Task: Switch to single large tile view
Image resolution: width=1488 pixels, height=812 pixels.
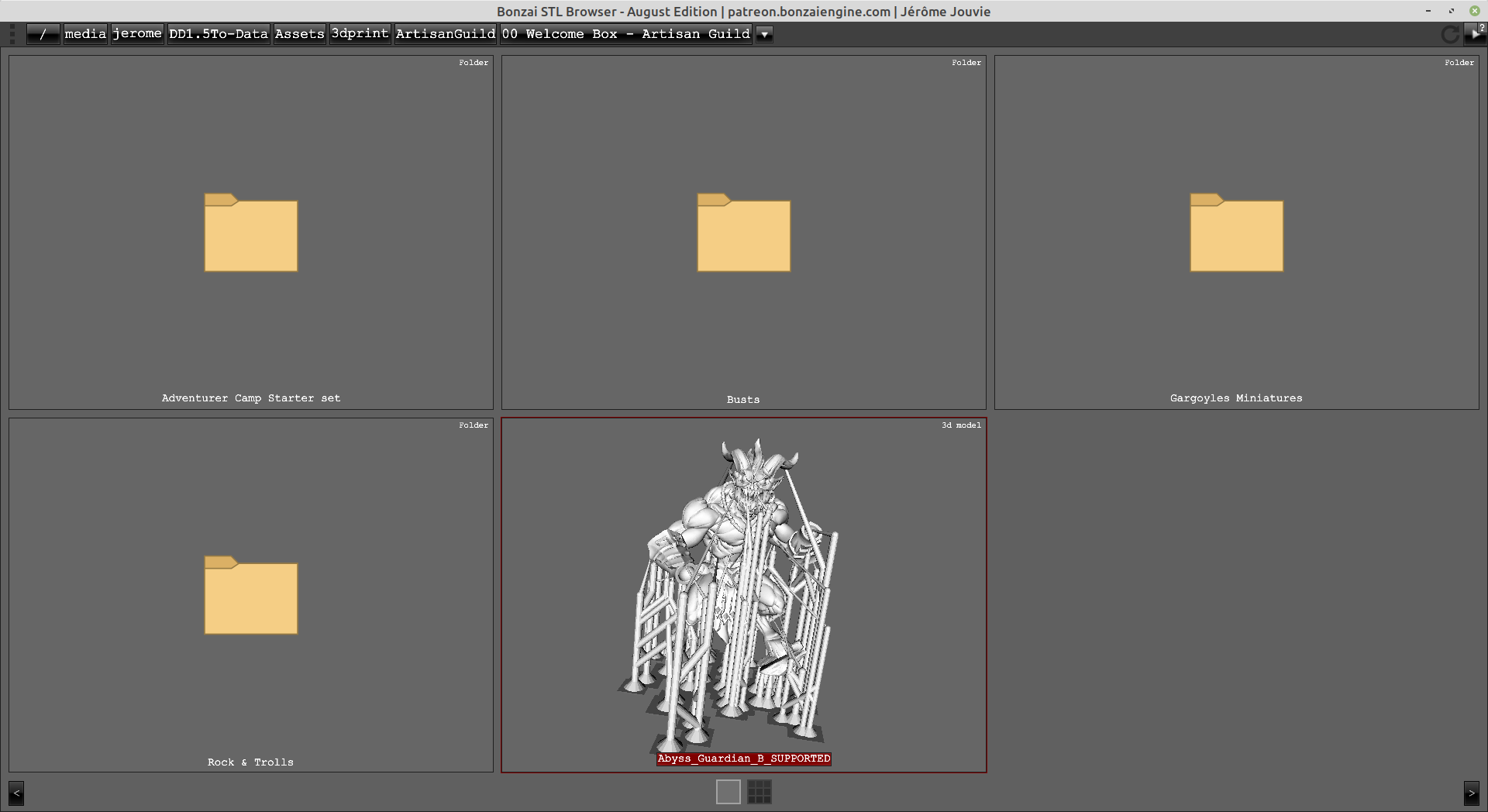Action: (x=728, y=792)
